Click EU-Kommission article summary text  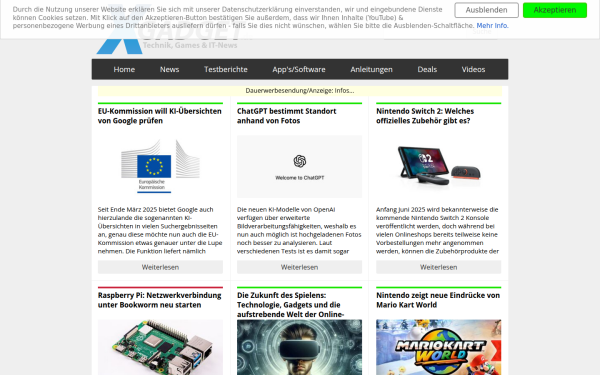pyautogui.click(x=160, y=230)
